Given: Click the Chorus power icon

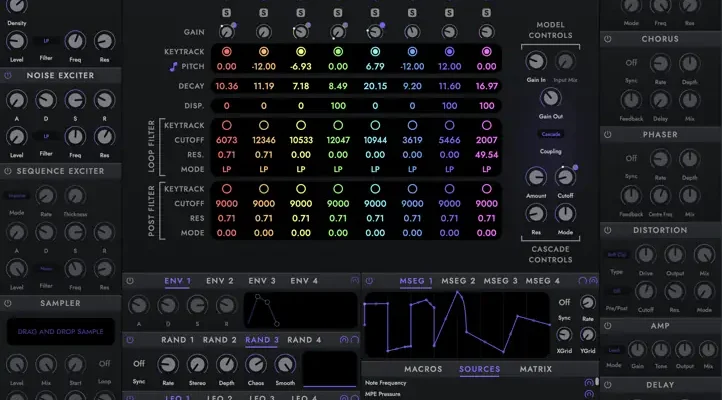Looking at the screenshot, I should click(607, 40).
